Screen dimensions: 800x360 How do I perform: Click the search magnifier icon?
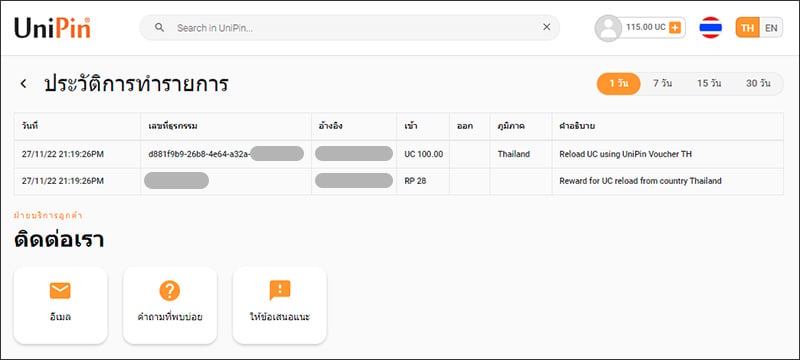pos(159,28)
